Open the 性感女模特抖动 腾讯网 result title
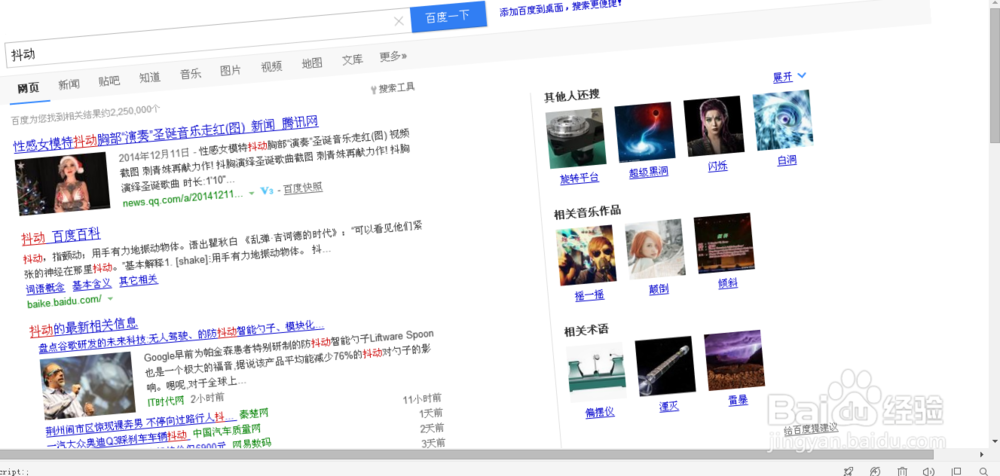 click(x=166, y=134)
